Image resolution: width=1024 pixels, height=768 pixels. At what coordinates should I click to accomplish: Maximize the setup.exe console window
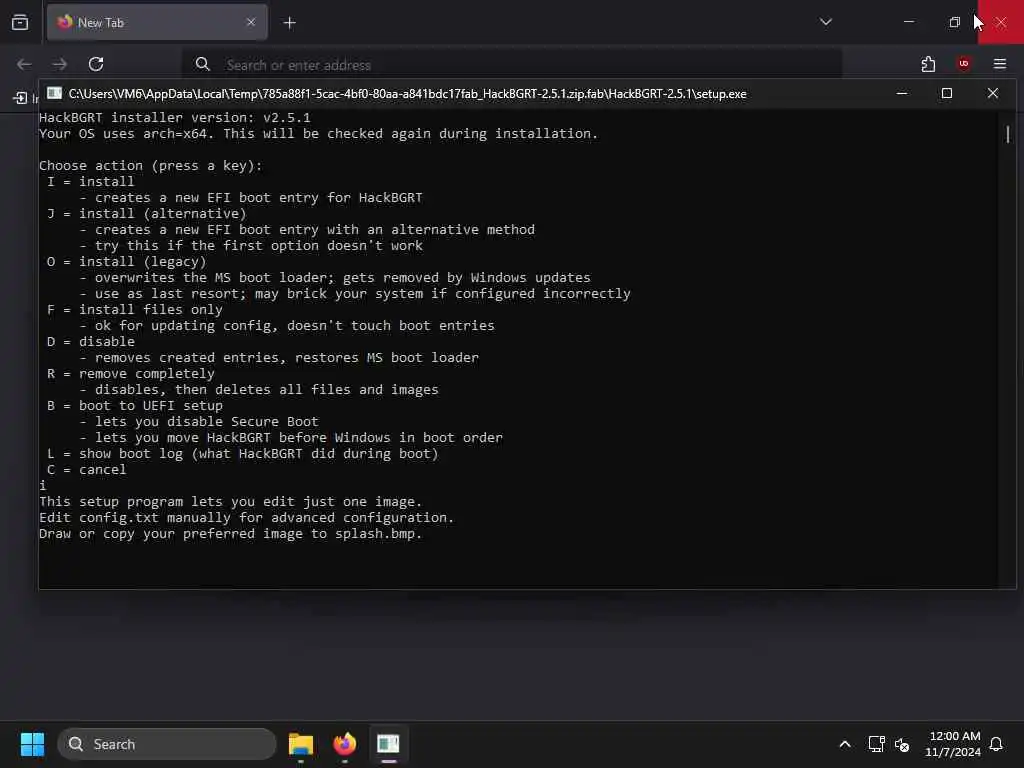tap(946, 93)
